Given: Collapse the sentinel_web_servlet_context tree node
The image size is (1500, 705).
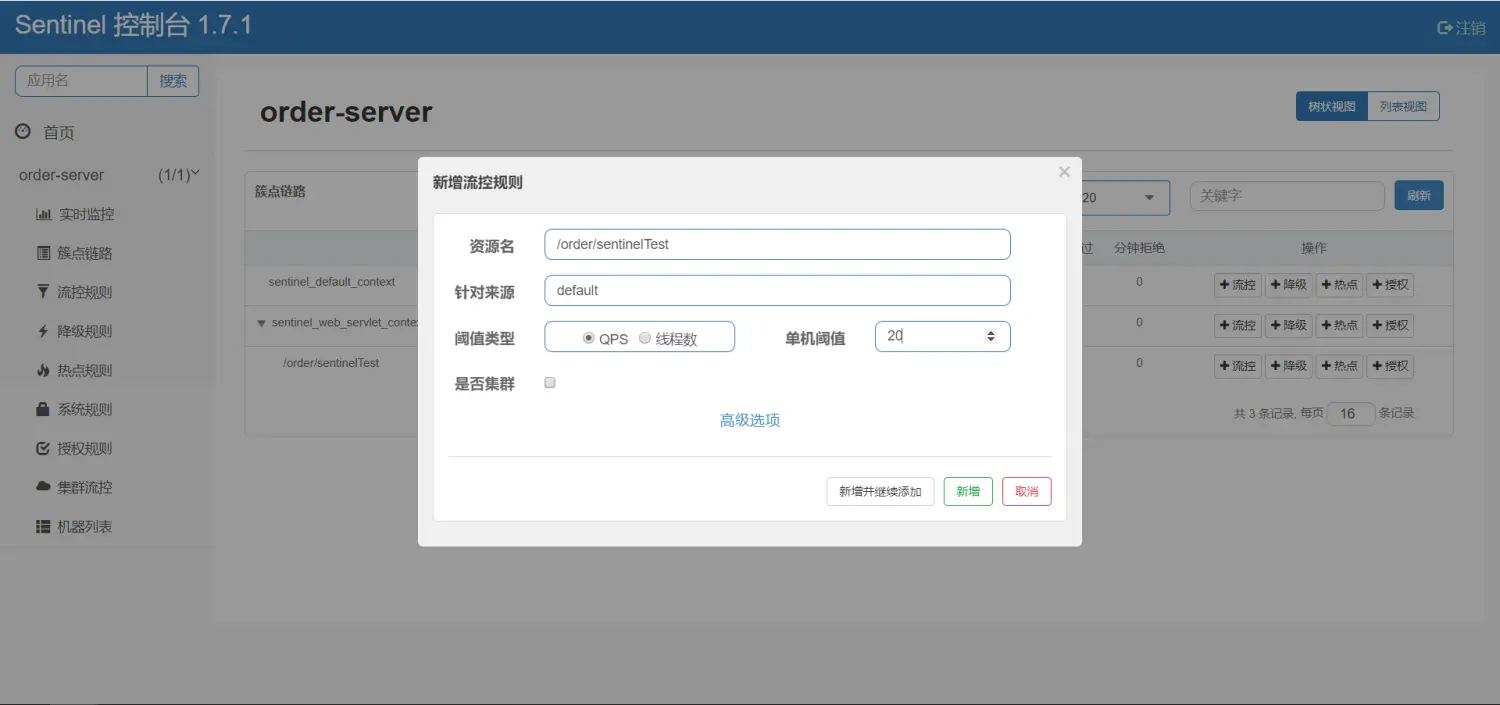Looking at the screenshot, I should [x=261, y=323].
